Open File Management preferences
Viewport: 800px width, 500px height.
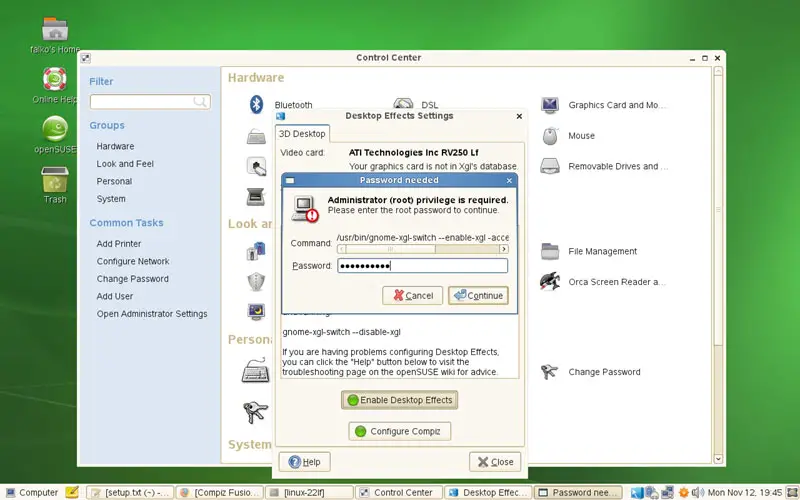tap(550, 251)
